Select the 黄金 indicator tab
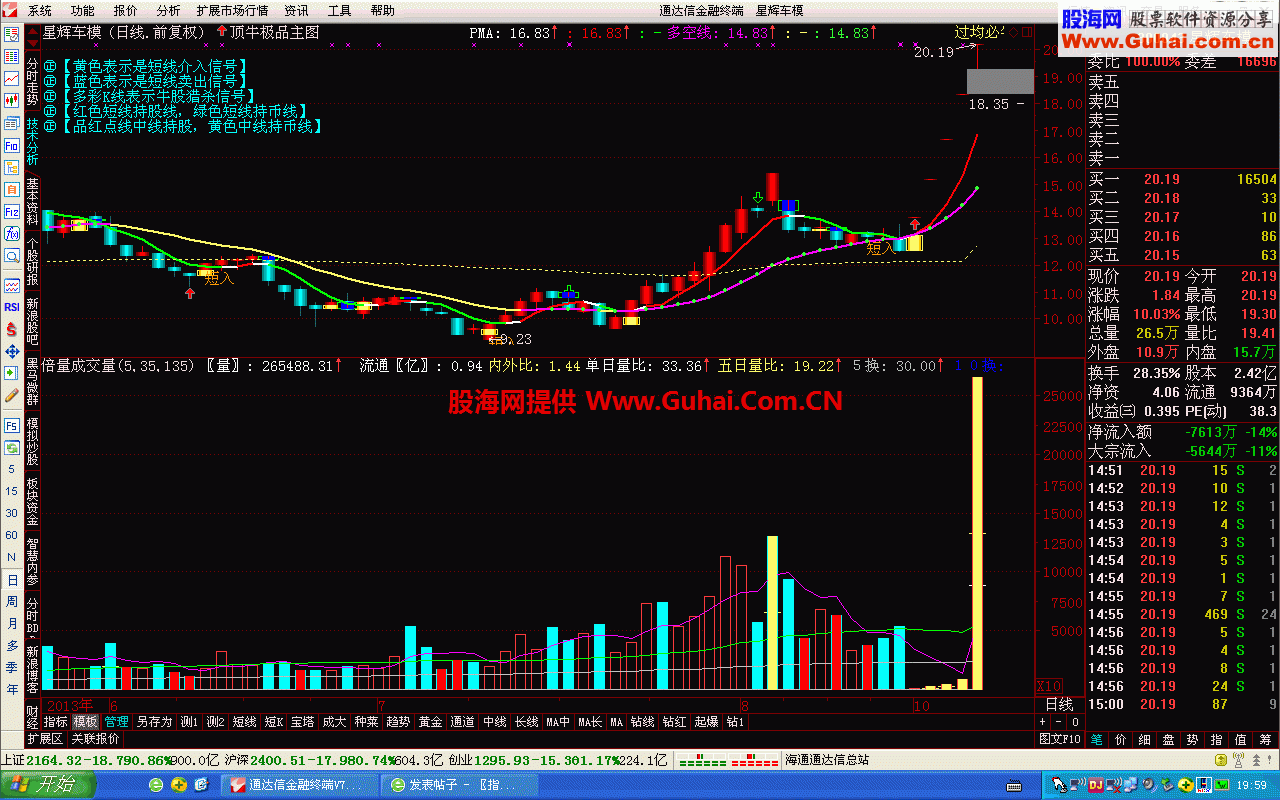Image resolution: width=1280 pixels, height=800 pixels. 430,721
